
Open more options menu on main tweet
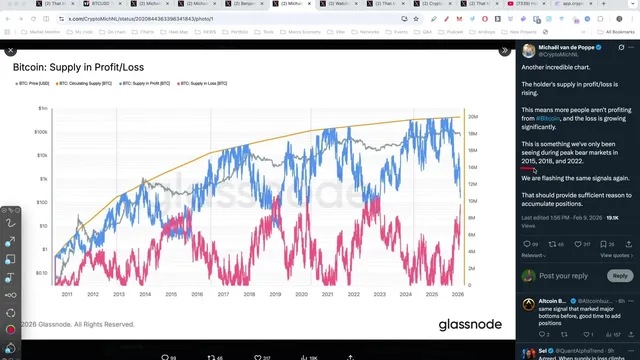pos(631,47)
